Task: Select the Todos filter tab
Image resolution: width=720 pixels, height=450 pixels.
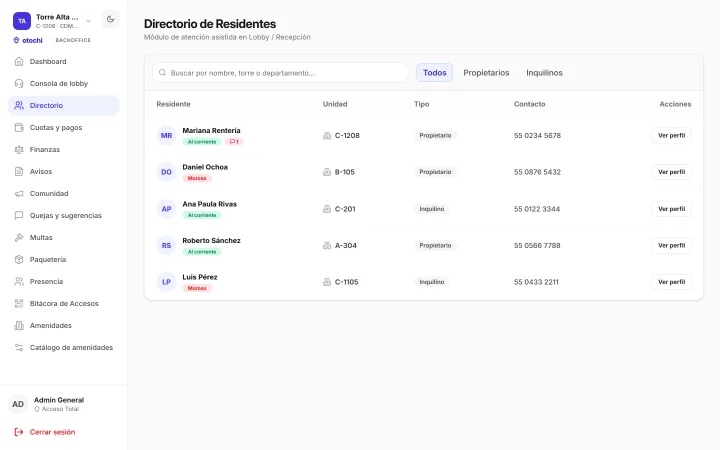Action: [434, 73]
